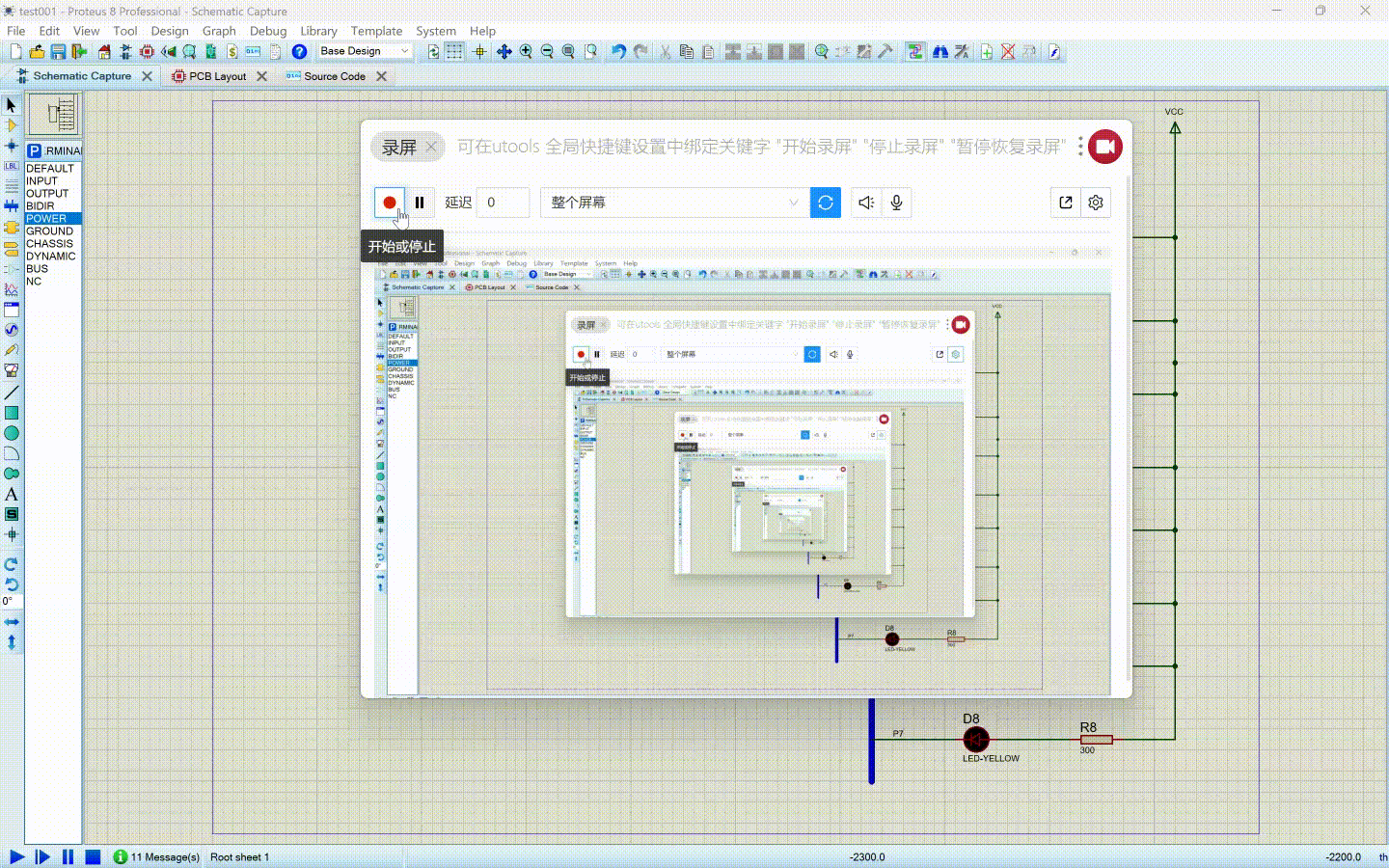
Task: Click the recorder refresh button
Action: [826, 203]
